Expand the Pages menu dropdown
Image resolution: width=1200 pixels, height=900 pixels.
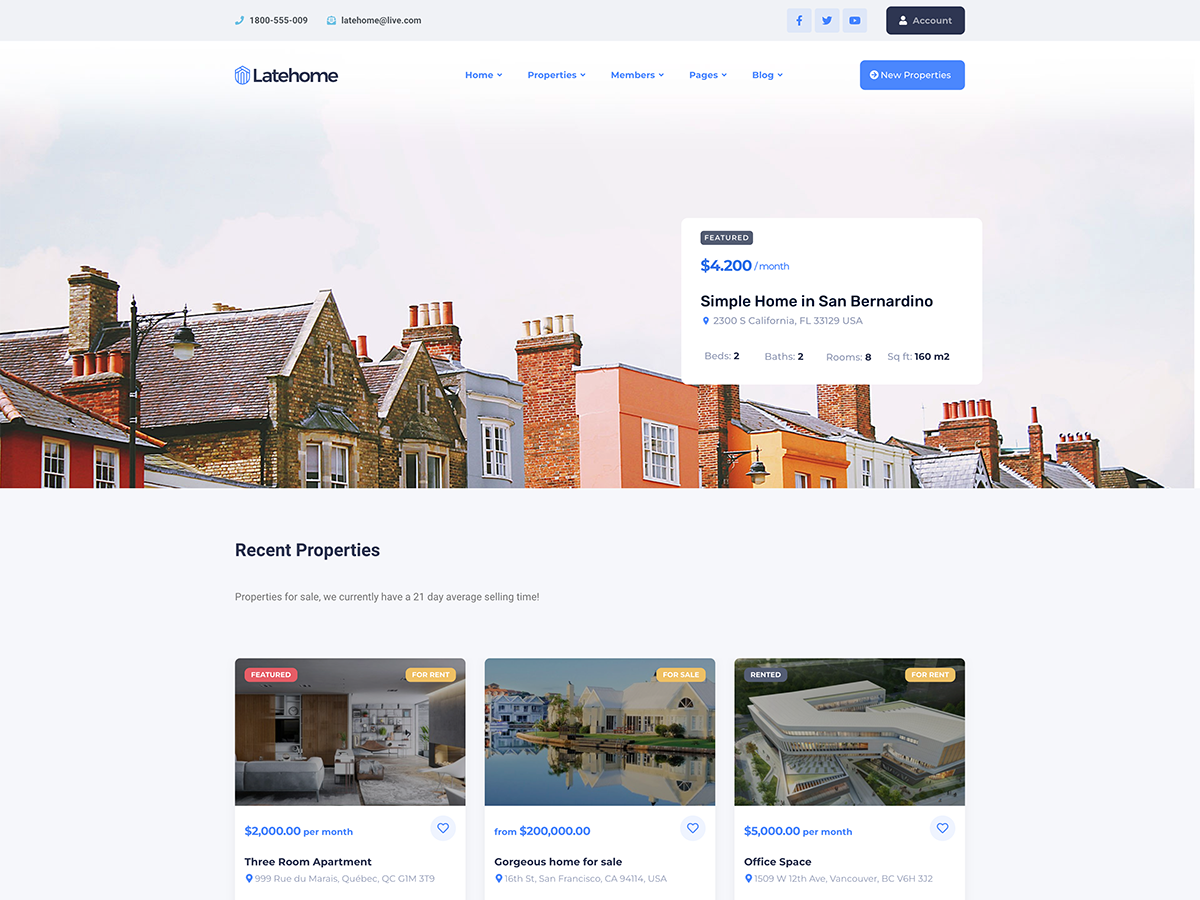[708, 75]
